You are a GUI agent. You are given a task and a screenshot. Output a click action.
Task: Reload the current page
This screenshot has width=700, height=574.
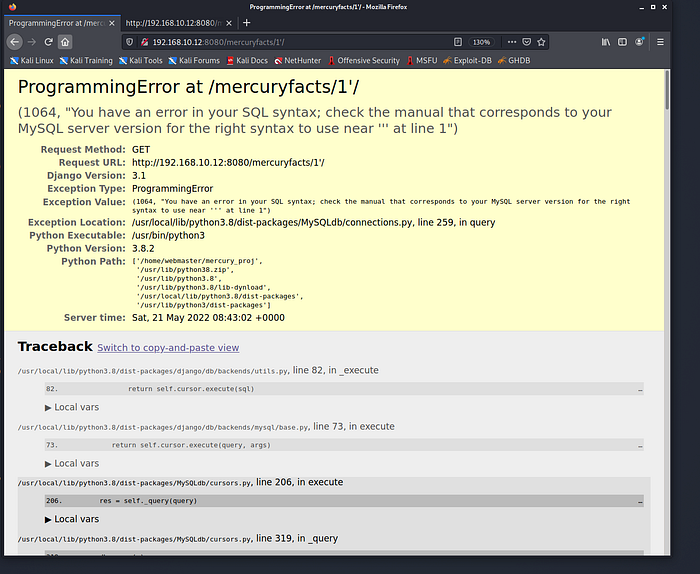pos(47,42)
